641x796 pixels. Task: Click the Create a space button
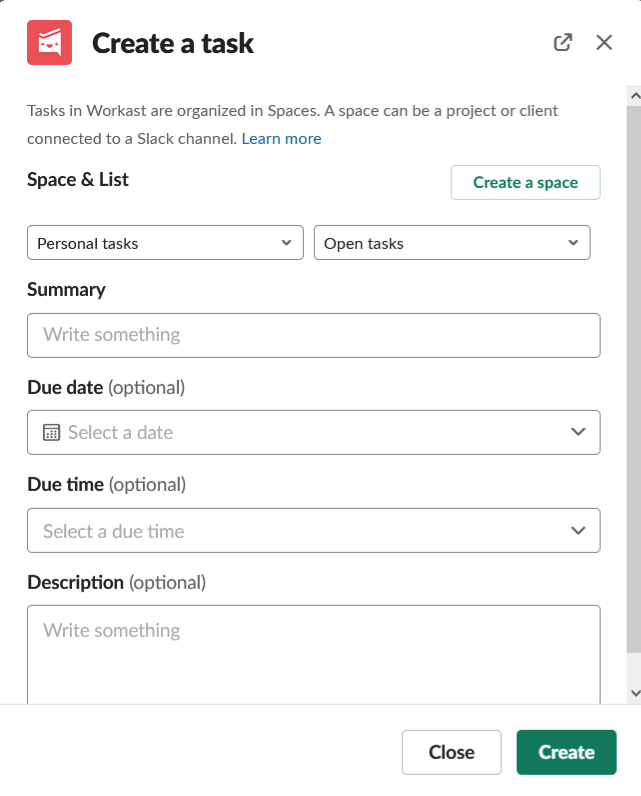click(525, 182)
